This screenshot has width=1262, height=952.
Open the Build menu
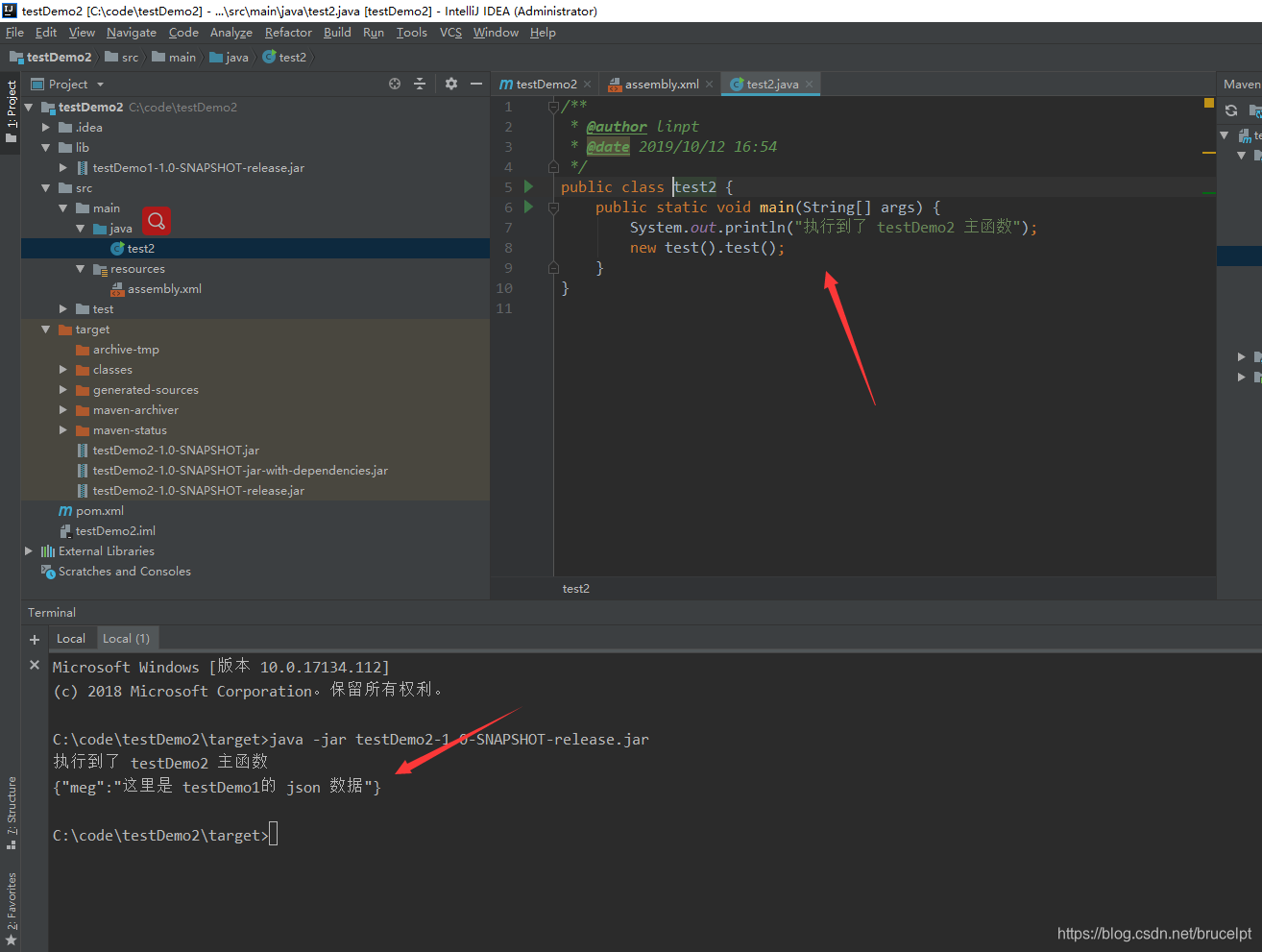pos(337,33)
